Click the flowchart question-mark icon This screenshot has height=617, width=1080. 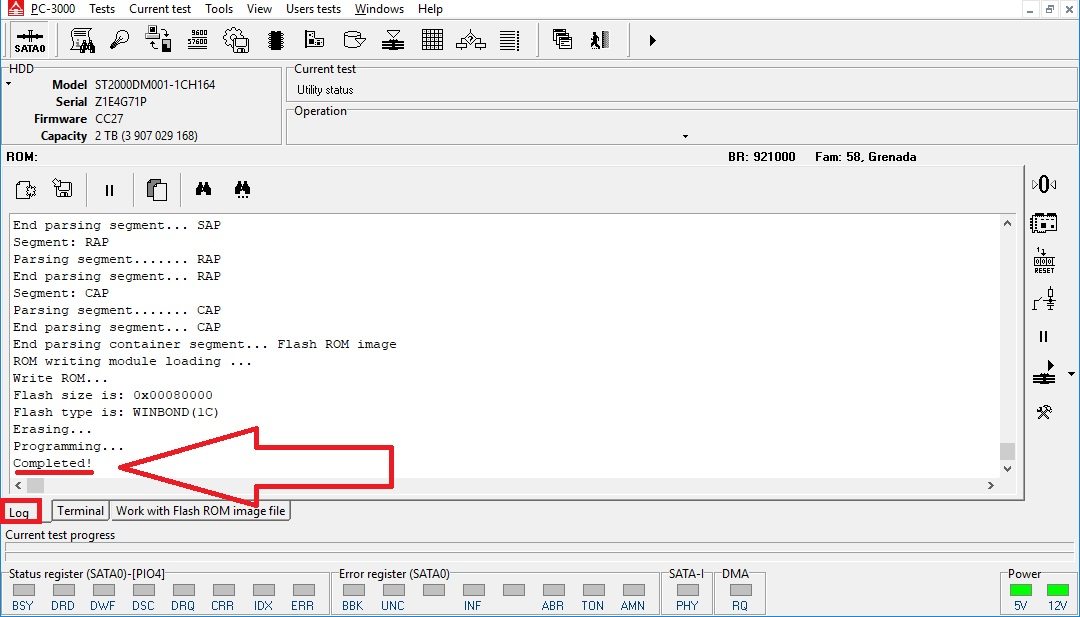[471, 40]
